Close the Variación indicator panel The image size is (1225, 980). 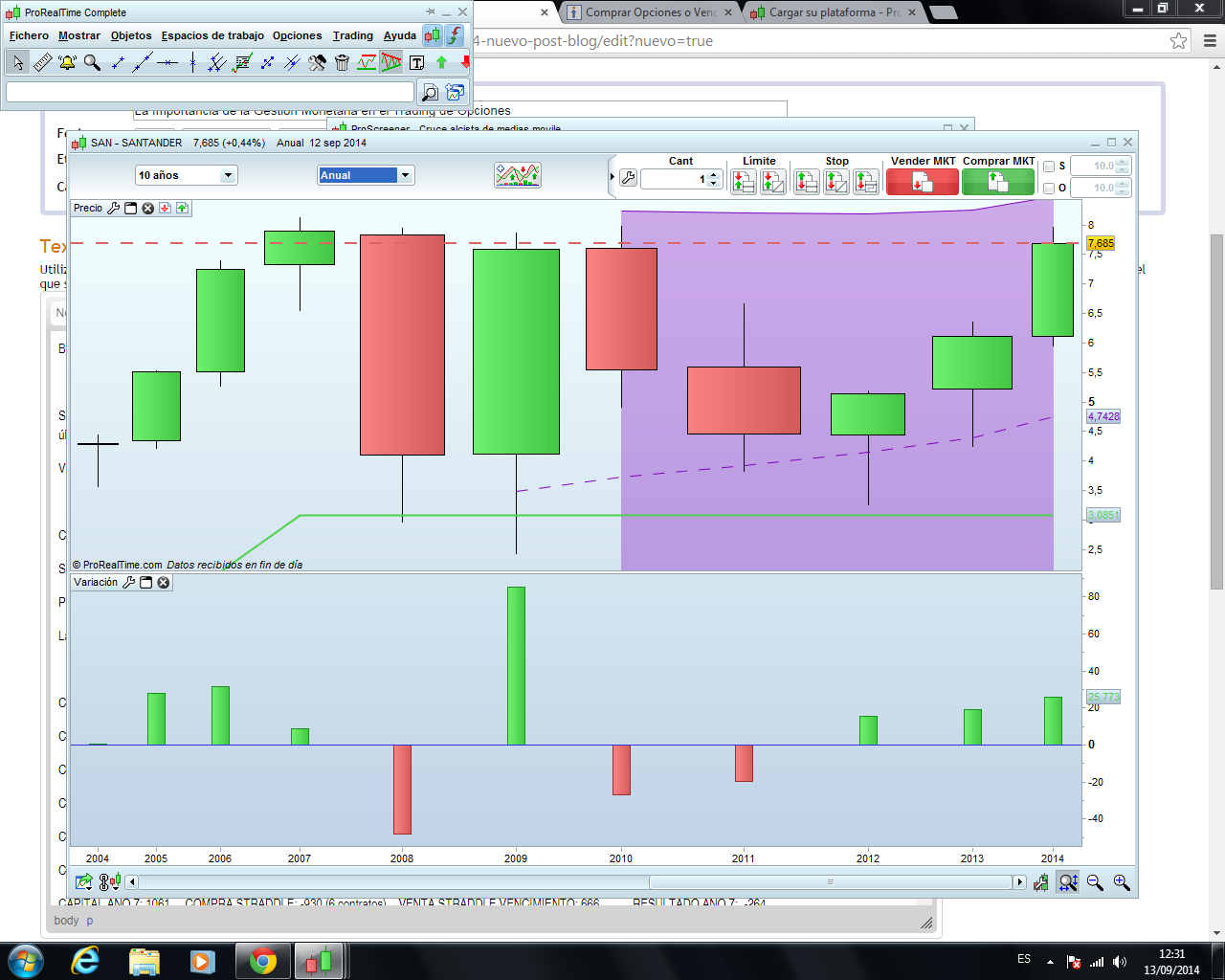[x=164, y=582]
